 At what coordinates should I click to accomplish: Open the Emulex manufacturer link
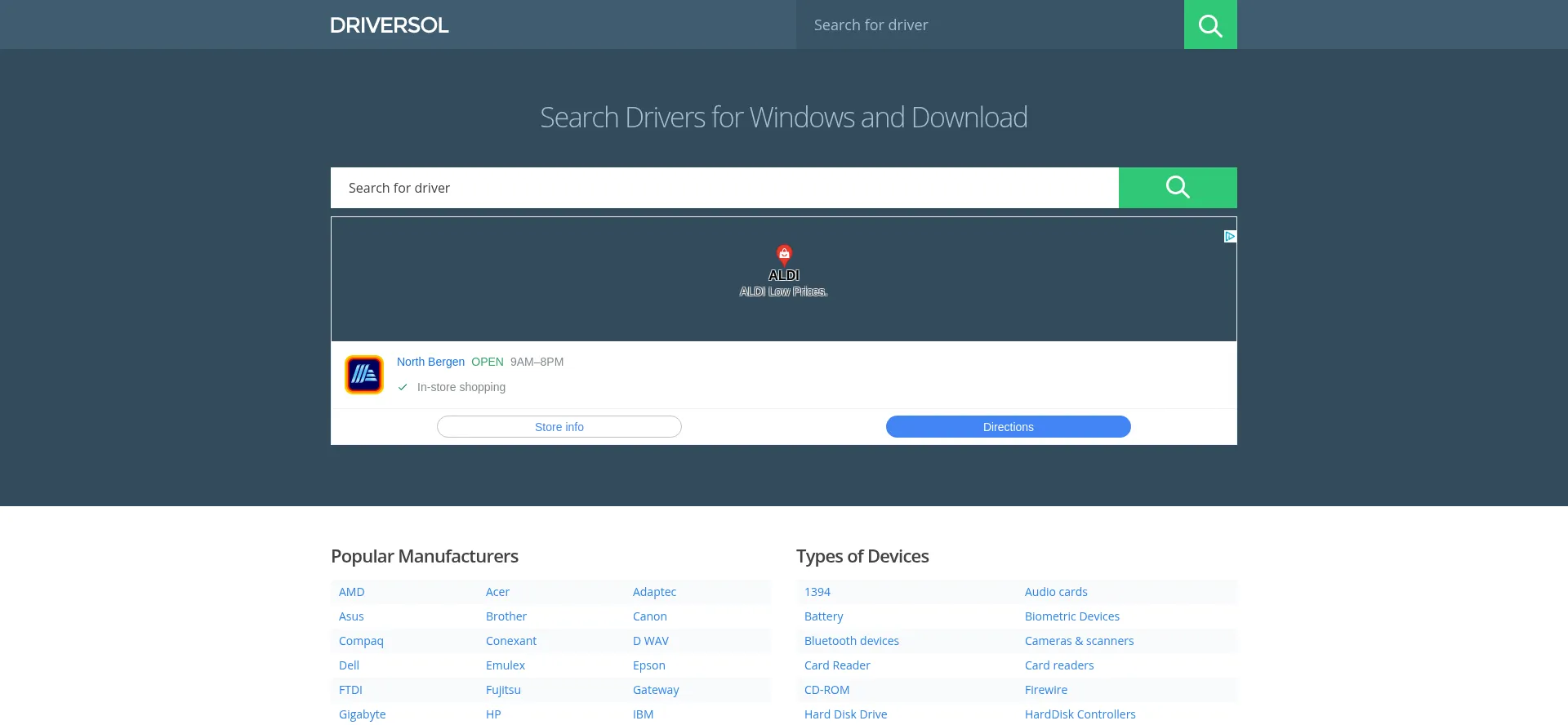pos(506,665)
